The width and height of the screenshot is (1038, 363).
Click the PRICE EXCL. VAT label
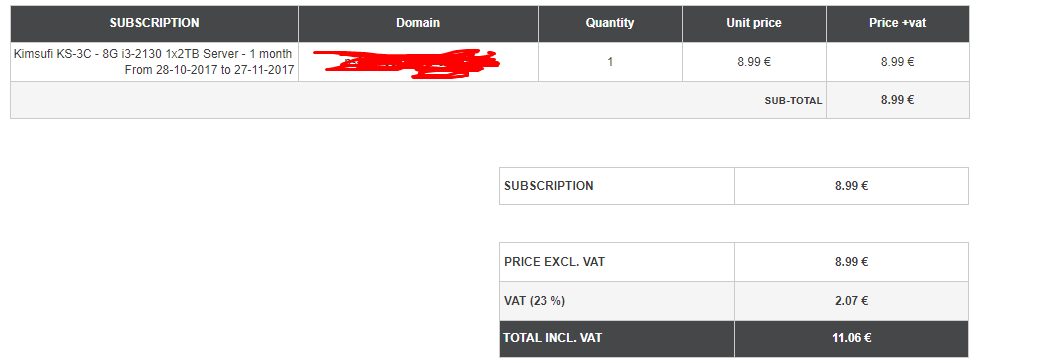[x=554, y=262]
